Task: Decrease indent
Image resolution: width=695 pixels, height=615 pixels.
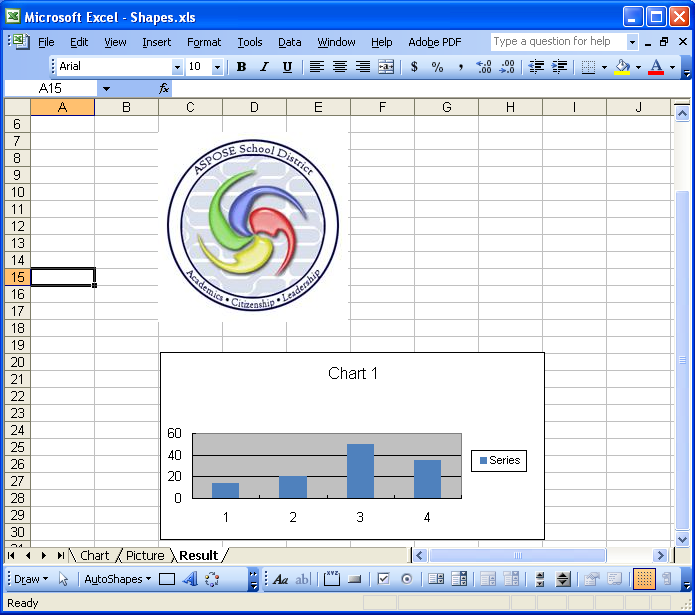Action: click(536, 67)
